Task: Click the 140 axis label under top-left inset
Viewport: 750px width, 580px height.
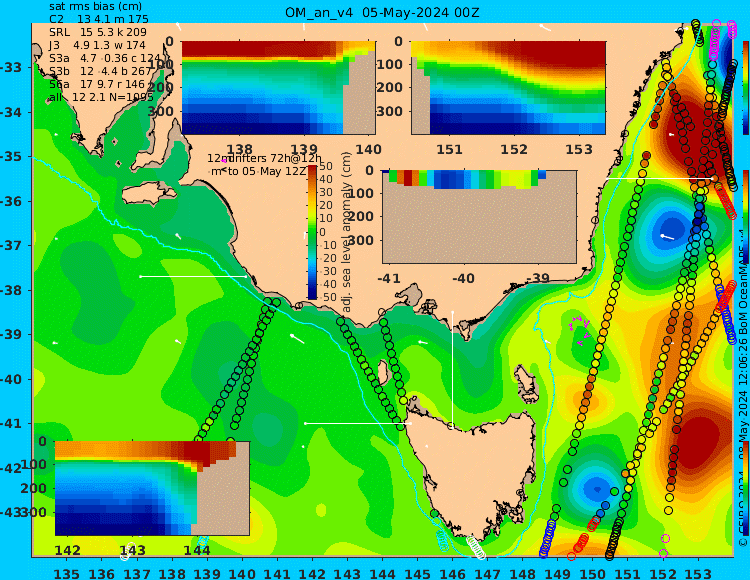Action: [x=368, y=149]
